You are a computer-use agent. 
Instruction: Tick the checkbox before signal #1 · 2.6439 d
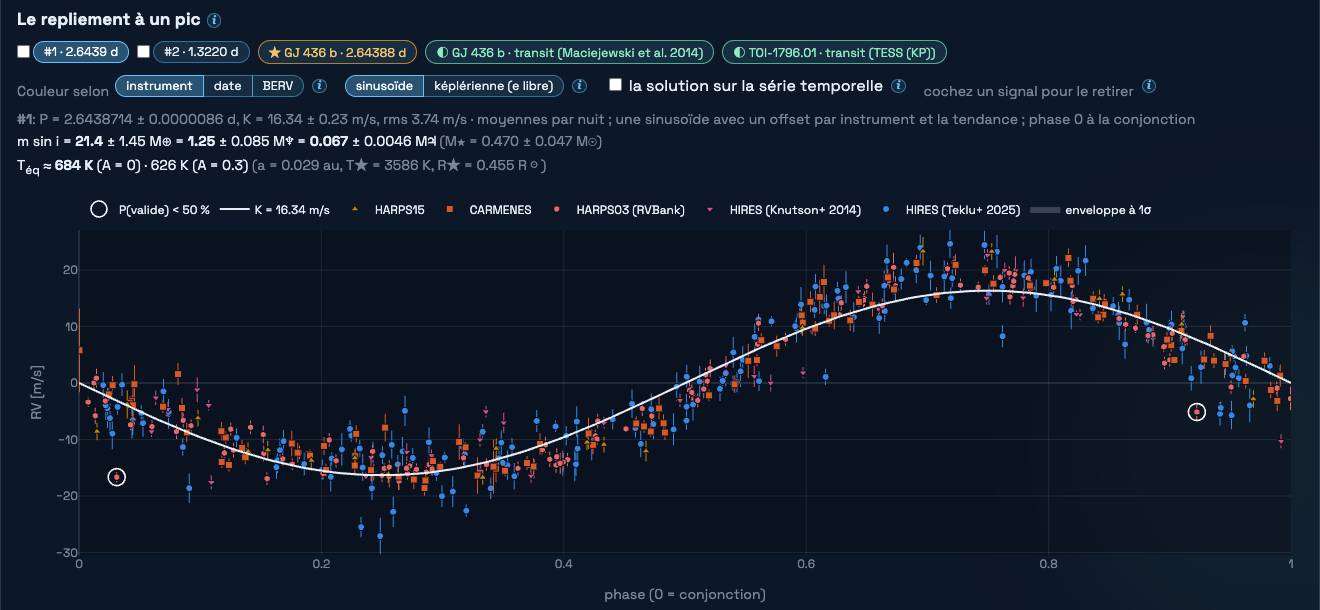click(24, 52)
